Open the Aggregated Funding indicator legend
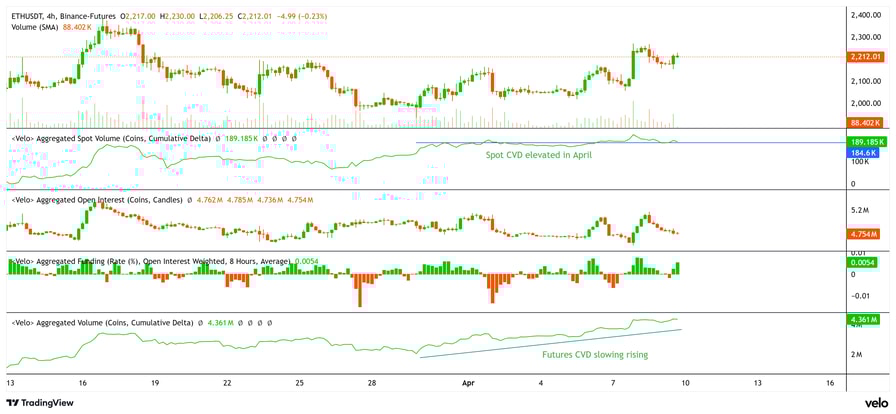This screenshot has height=414, width=896. click(x=150, y=261)
